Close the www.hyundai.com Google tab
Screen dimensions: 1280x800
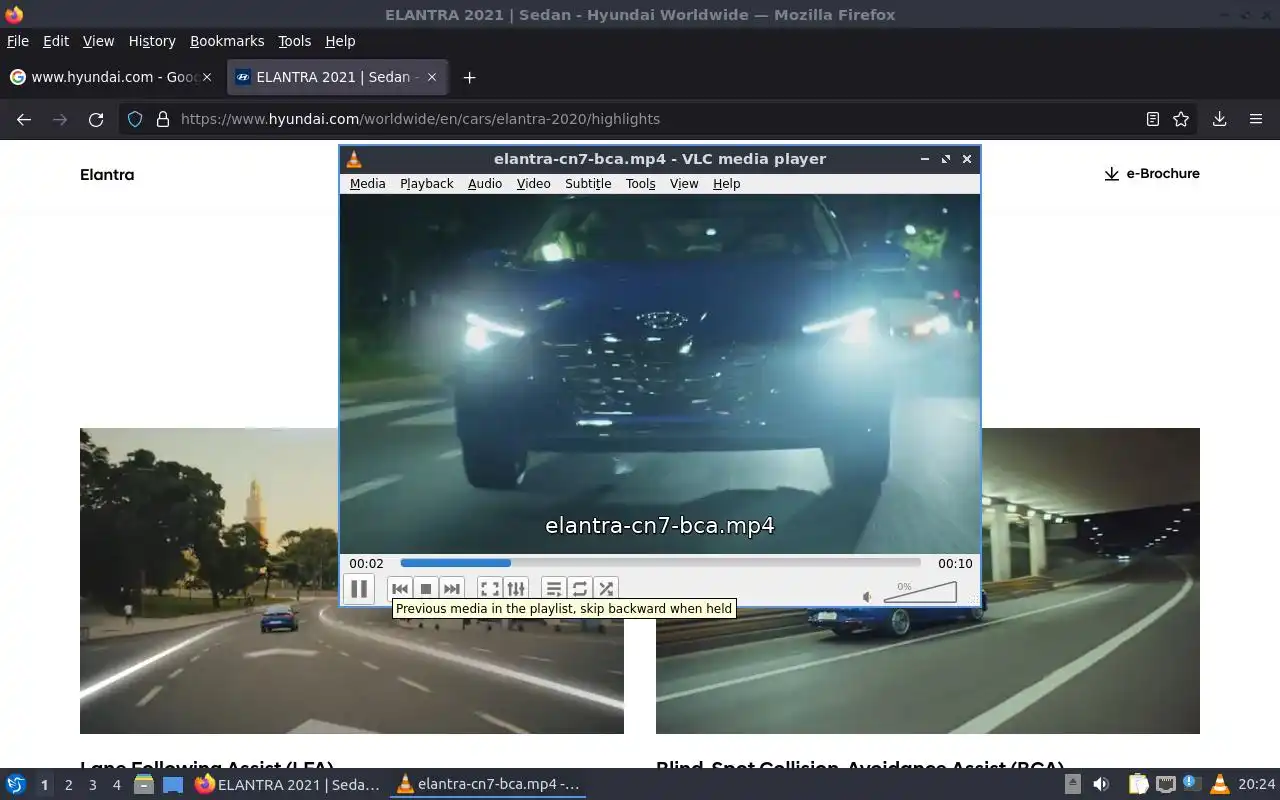point(207,77)
